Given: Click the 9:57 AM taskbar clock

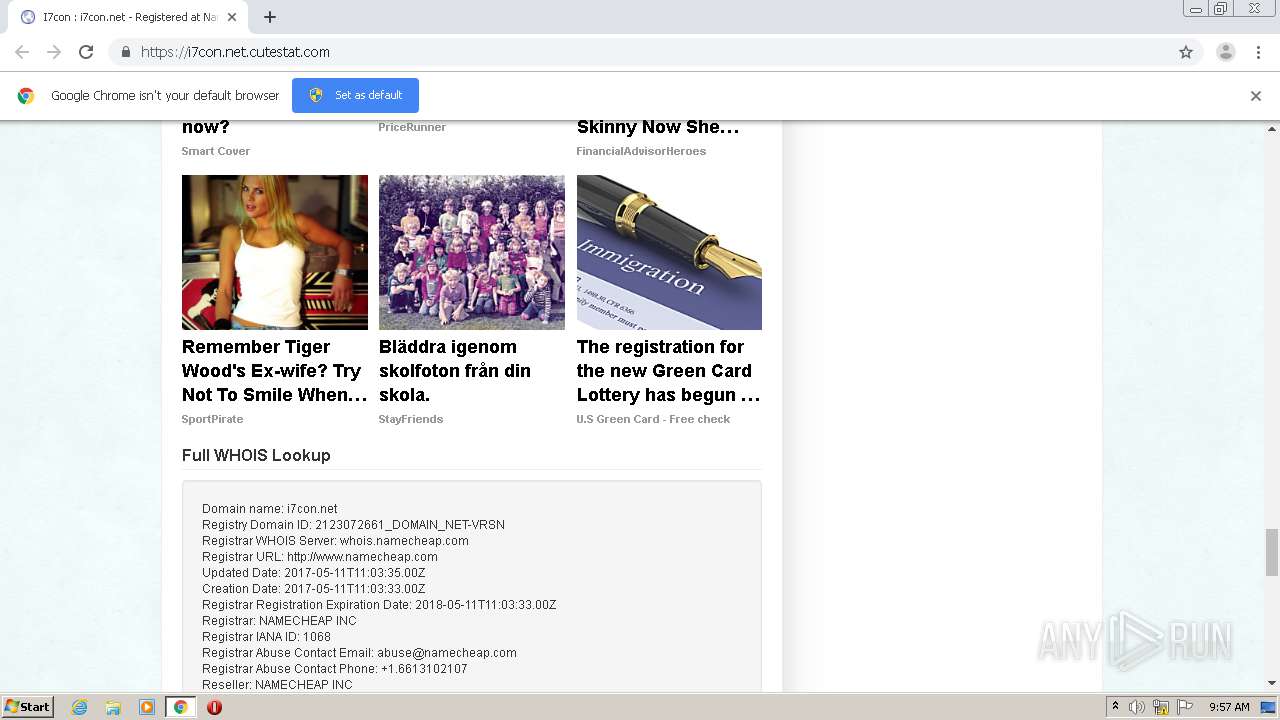Looking at the screenshot, I should [1229, 707].
